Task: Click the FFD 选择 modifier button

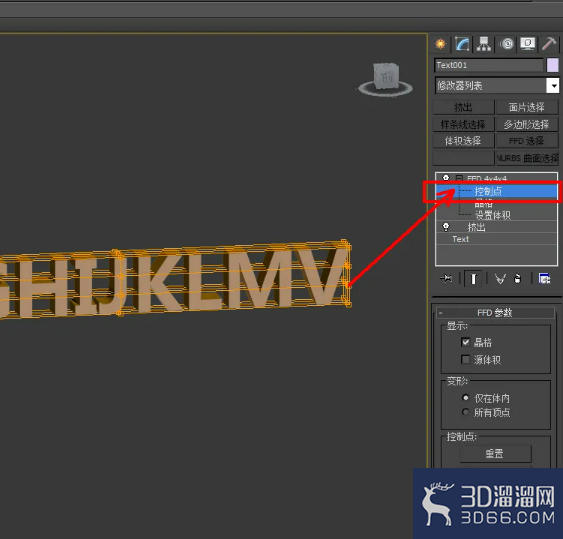Action: pos(527,141)
